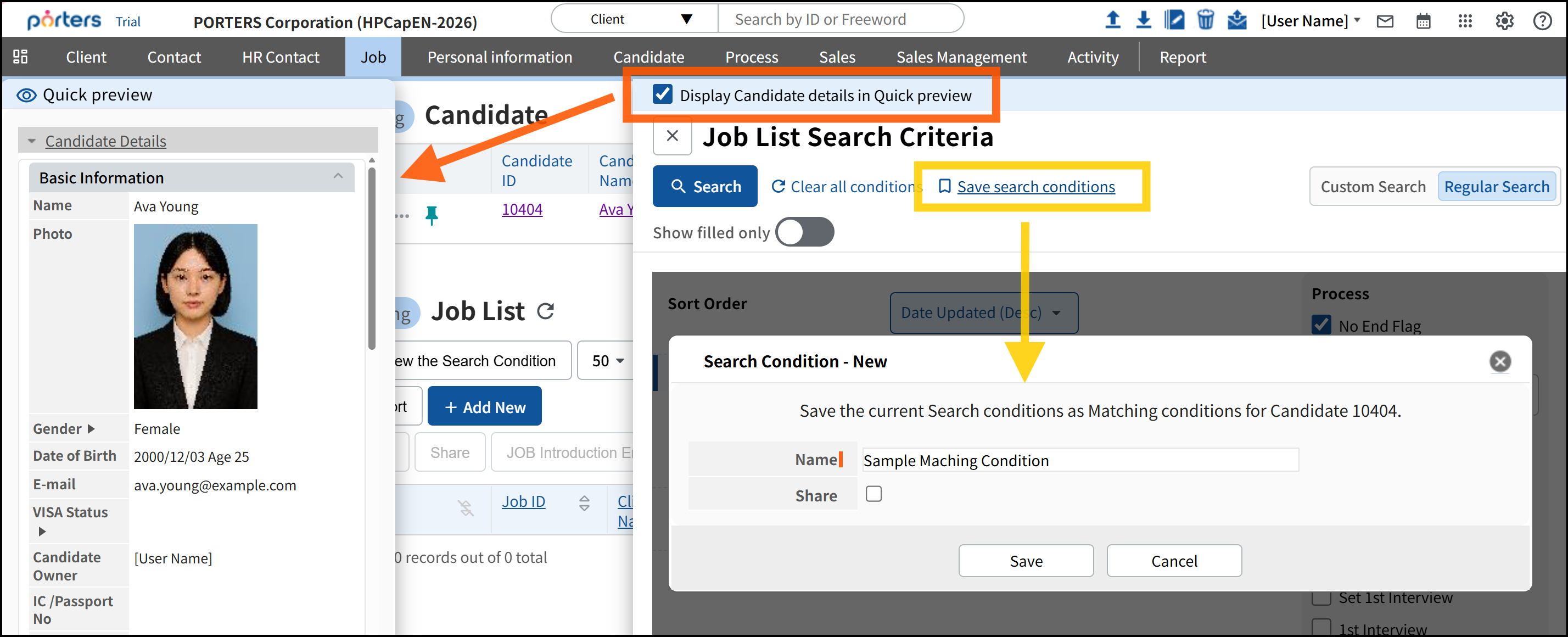Open the apps grid icon in header
Image resolution: width=1568 pixels, height=637 pixels.
[1465, 21]
